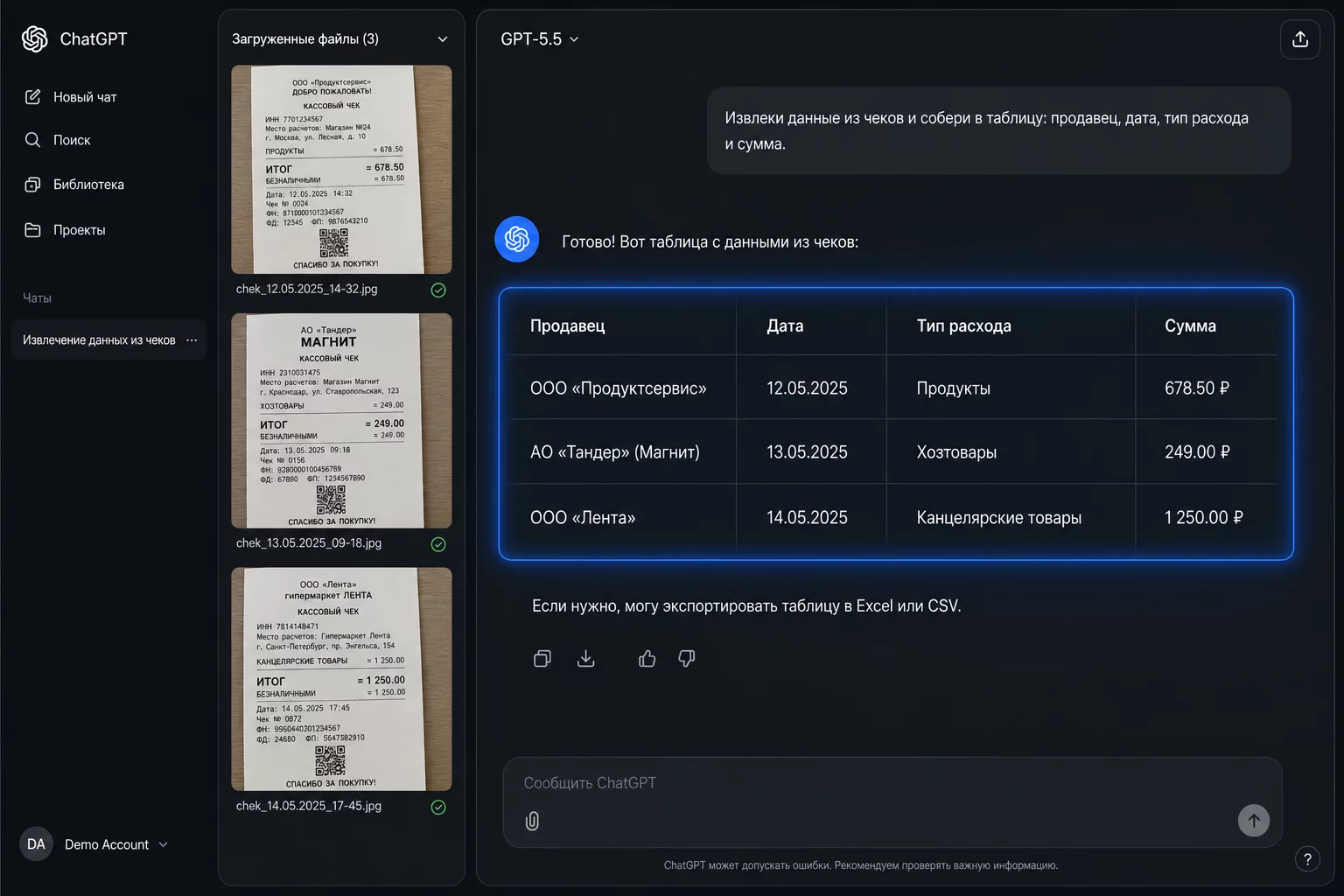Click green check for chek_12.05.2025_14-32.jpg
Image resolution: width=1344 pixels, height=896 pixels.
(x=438, y=290)
